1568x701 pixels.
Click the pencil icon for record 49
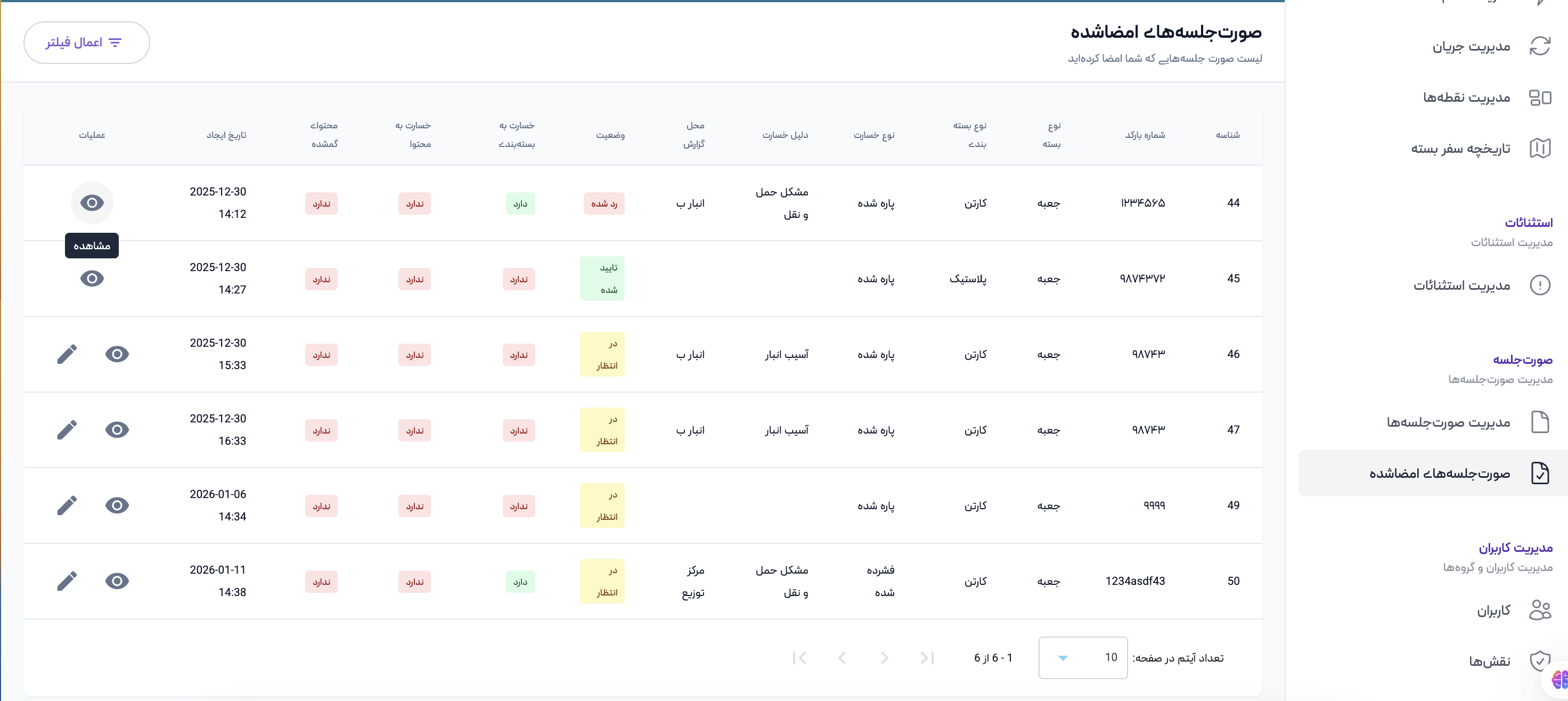click(67, 506)
